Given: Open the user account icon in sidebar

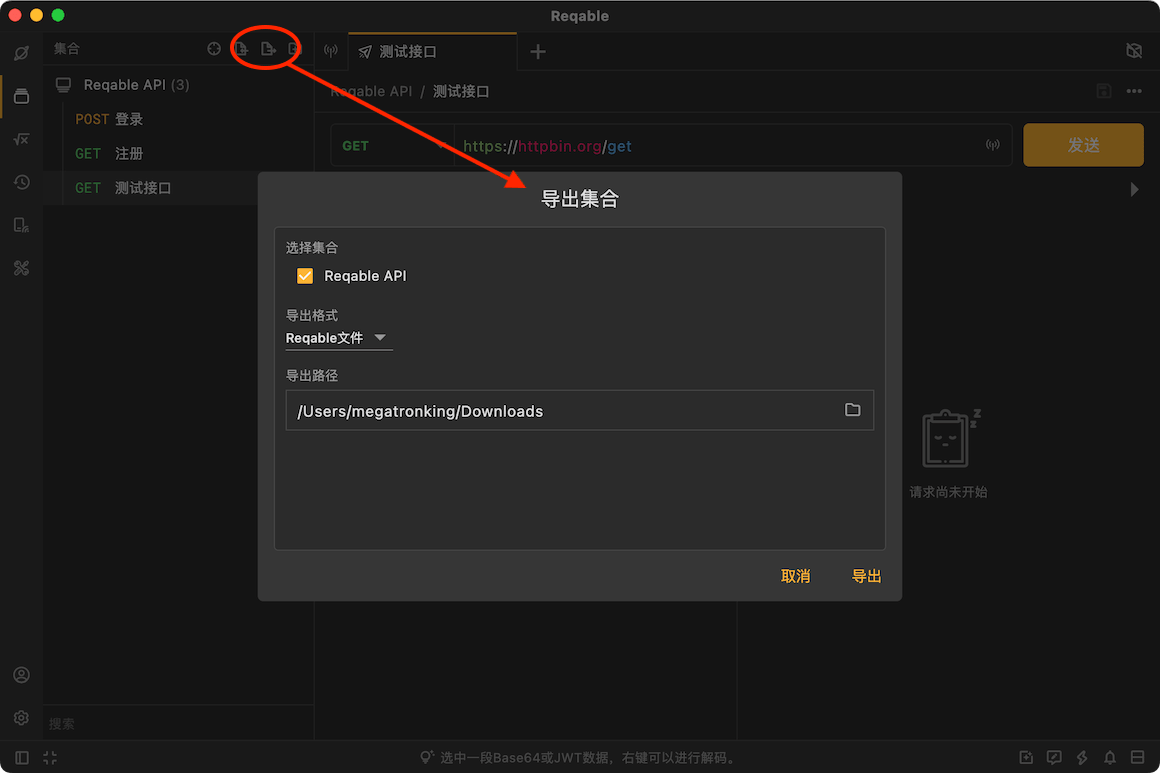Looking at the screenshot, I should click(x=21, y=675).
